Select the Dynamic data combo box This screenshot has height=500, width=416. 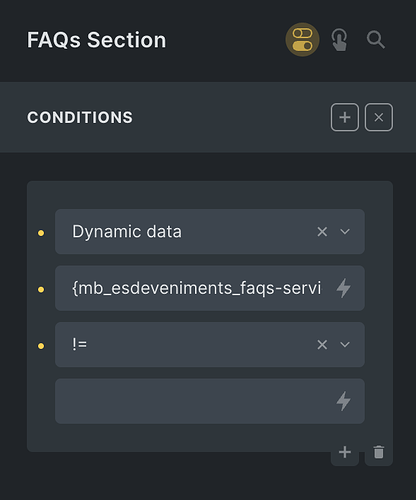[210, 232]
